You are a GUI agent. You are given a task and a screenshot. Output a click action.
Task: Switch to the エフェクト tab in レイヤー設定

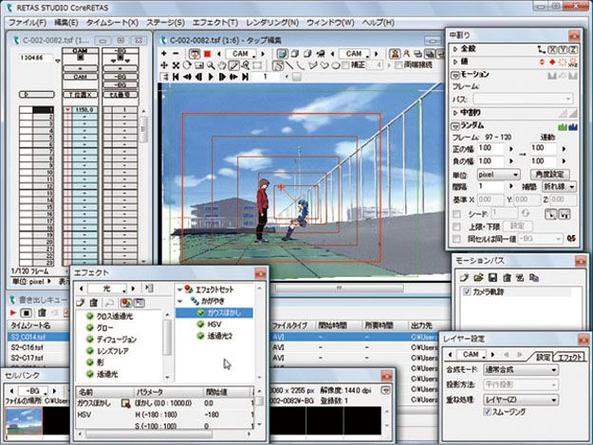point(570,356)
